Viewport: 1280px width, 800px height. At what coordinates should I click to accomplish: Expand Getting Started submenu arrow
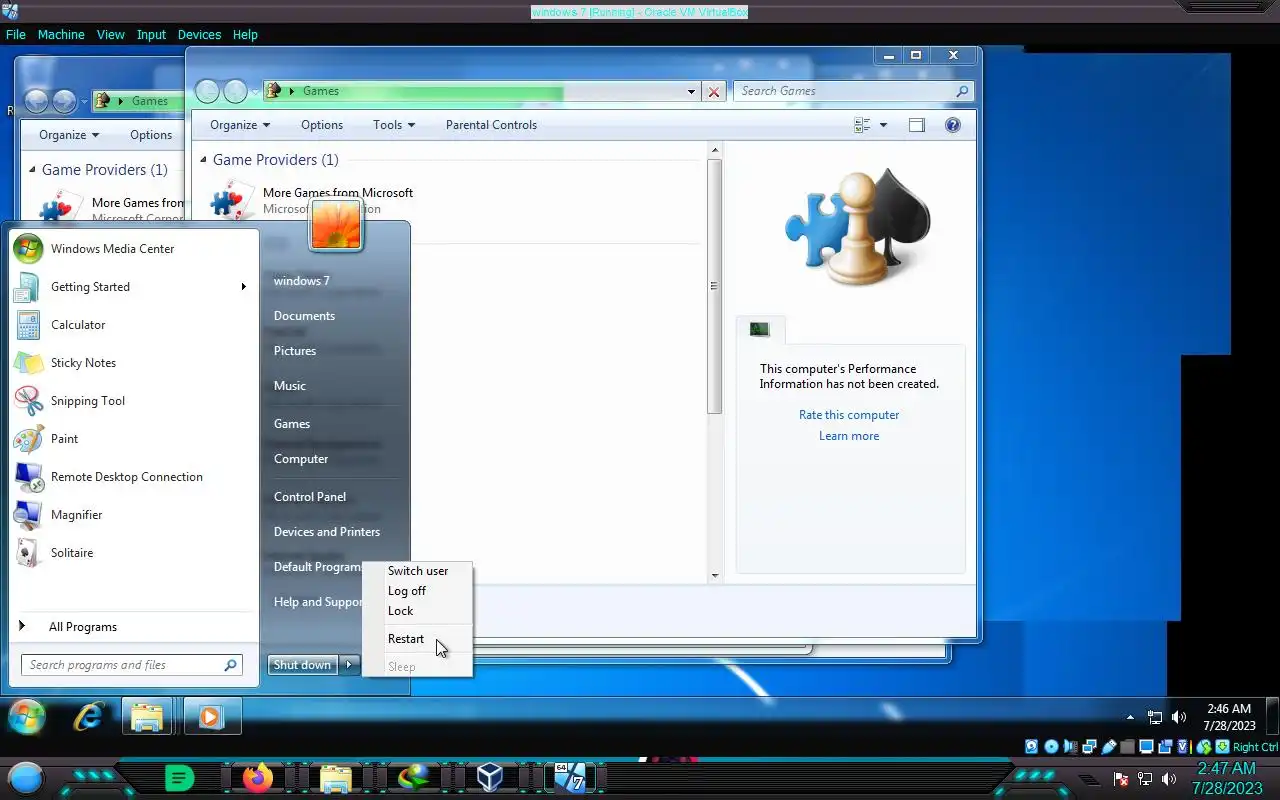click(243, 287)
